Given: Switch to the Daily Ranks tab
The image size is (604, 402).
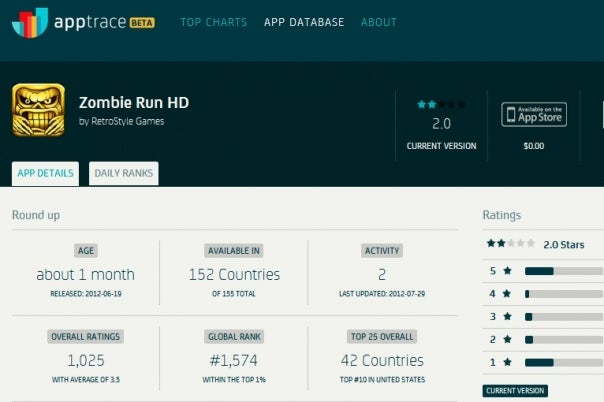Looking at the screenshot, I should [x=124, y=174].
